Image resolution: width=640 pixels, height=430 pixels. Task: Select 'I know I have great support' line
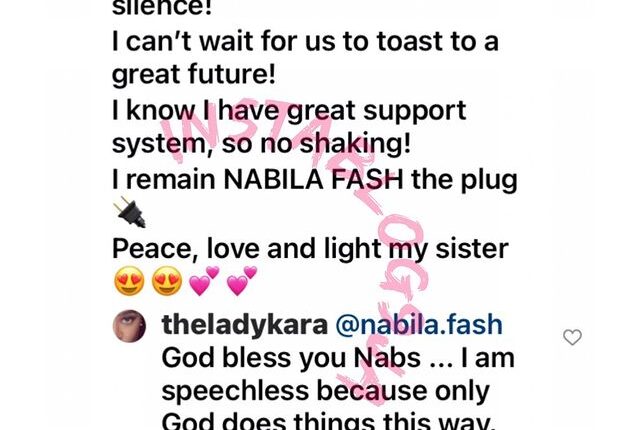[x=289, y=111]
